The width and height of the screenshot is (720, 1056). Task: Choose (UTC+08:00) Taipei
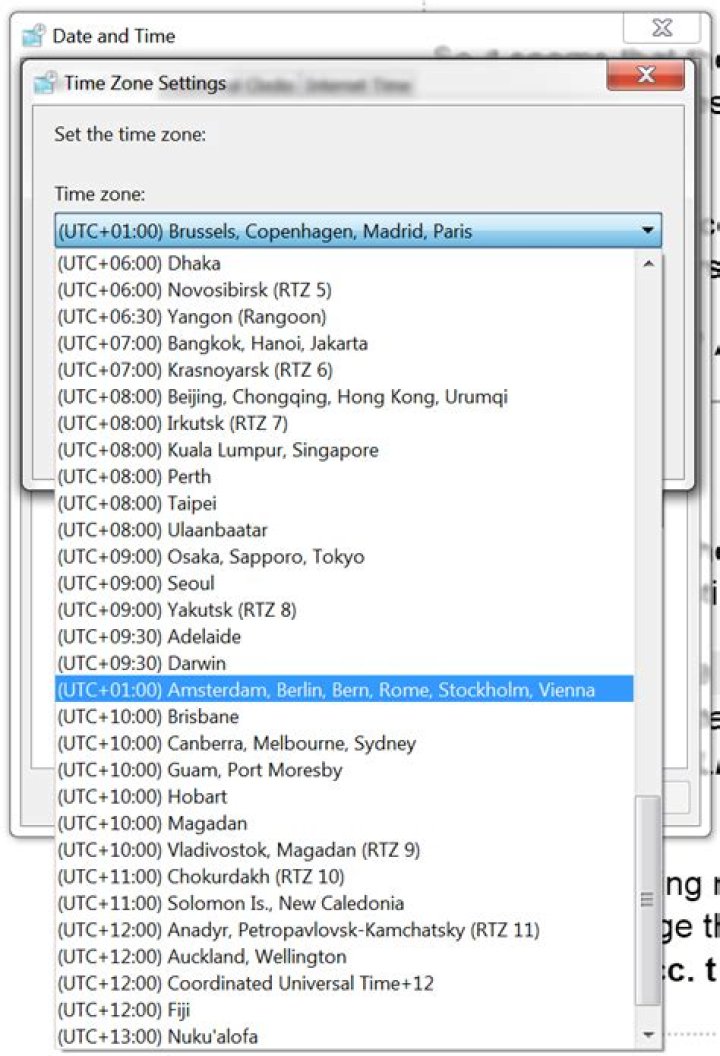coord(344,503)
